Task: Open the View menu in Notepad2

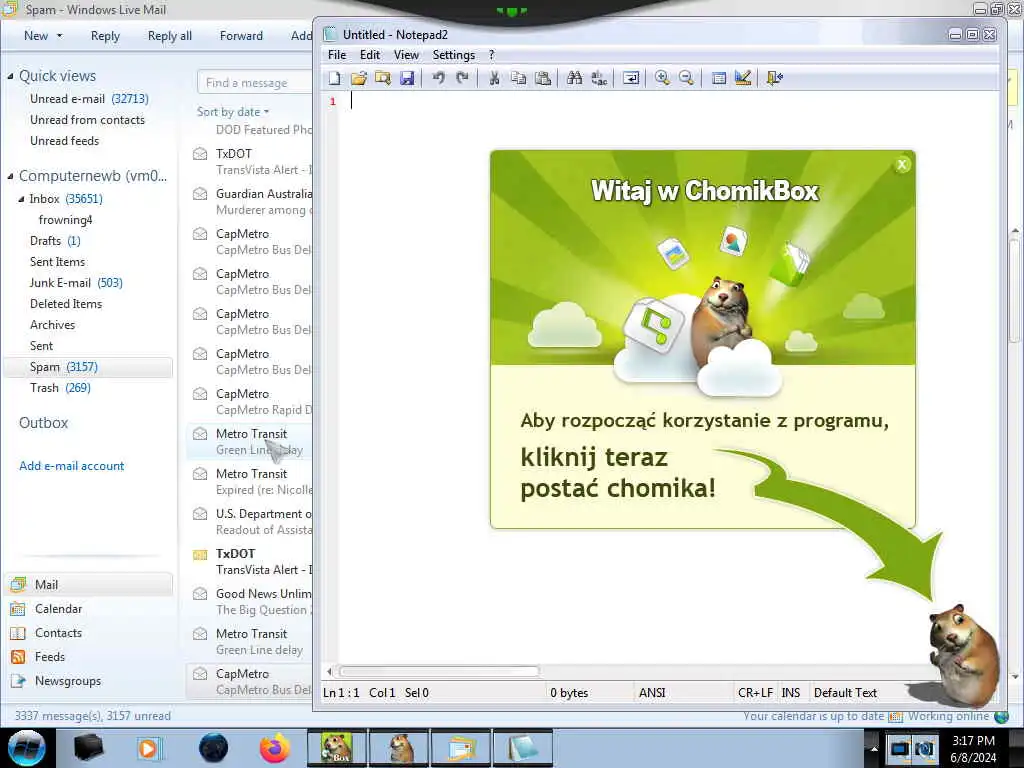Action: coord(406,55)
